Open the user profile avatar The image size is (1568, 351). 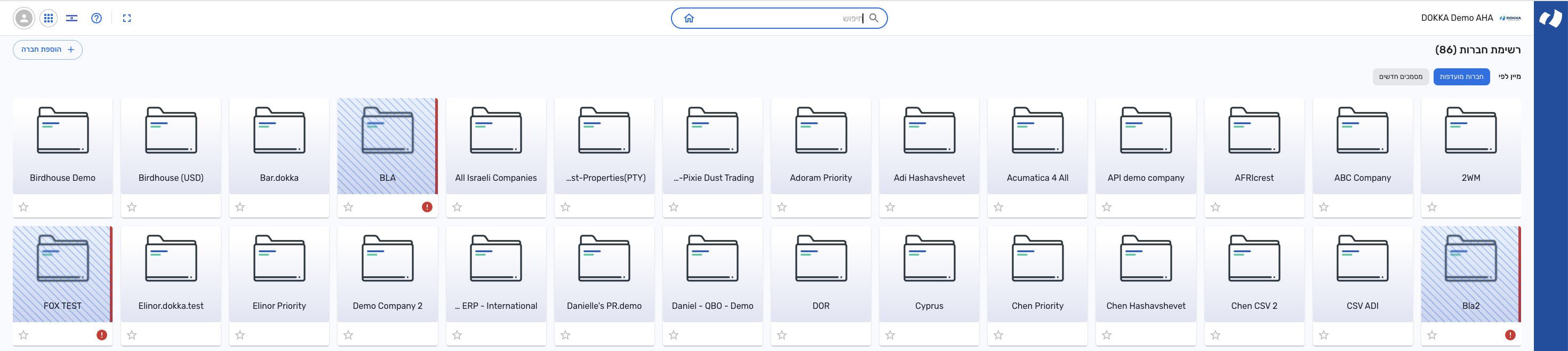click(x=24, y=18)
